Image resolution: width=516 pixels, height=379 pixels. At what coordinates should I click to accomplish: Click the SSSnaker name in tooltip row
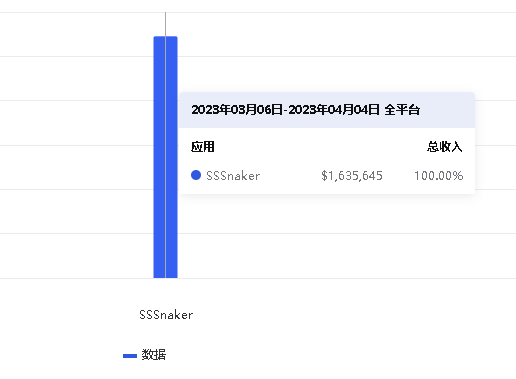pyautogui.click(x=233, y=176)
